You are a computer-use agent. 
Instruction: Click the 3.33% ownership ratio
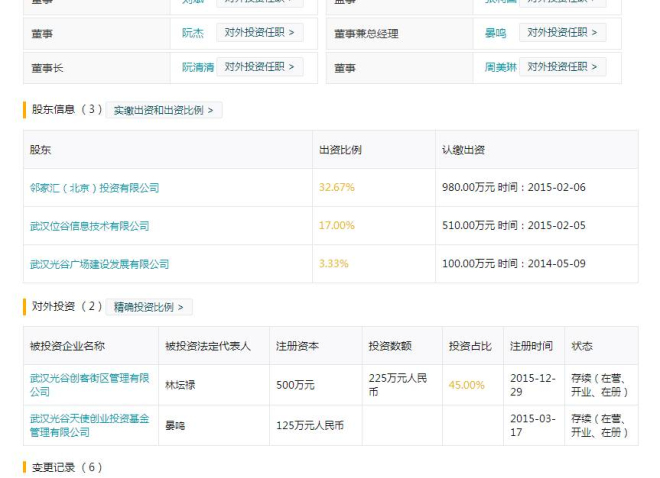coord(334,264)
